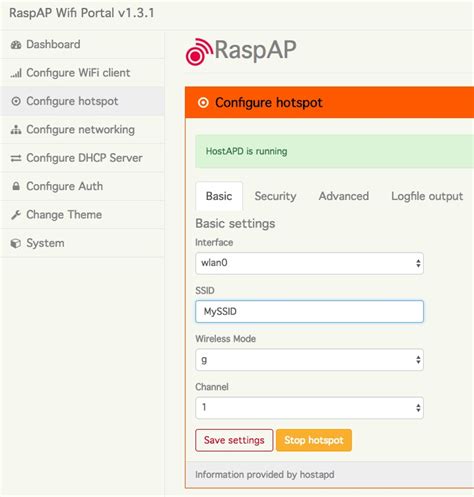
Task: Click the Configure hotspot panel title text
Action: (269, 103)
